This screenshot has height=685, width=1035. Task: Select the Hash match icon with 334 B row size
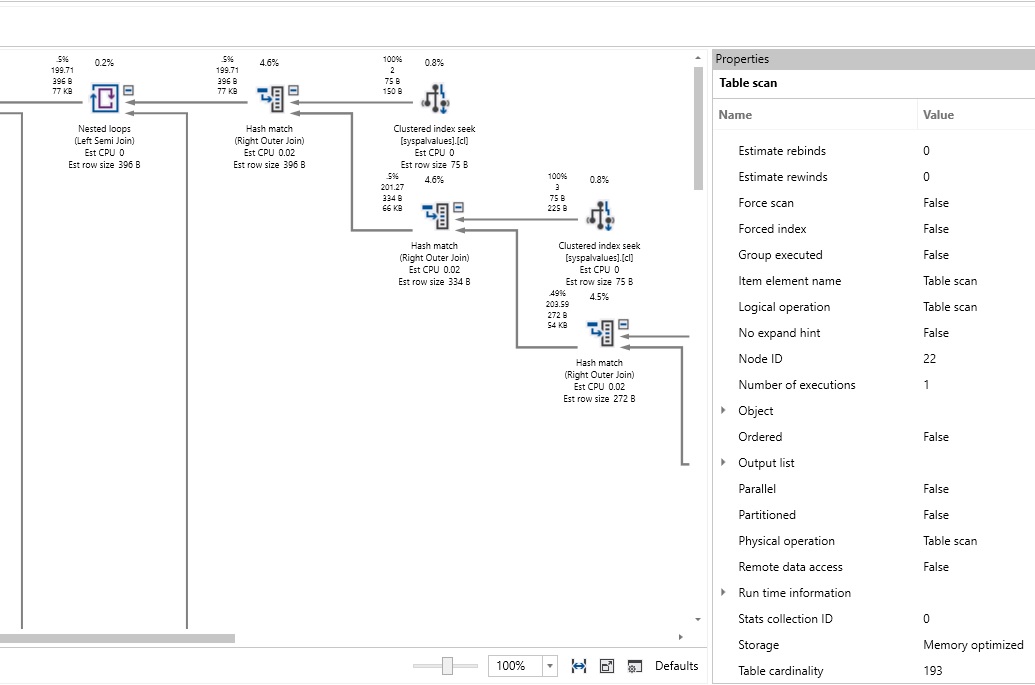435,216
